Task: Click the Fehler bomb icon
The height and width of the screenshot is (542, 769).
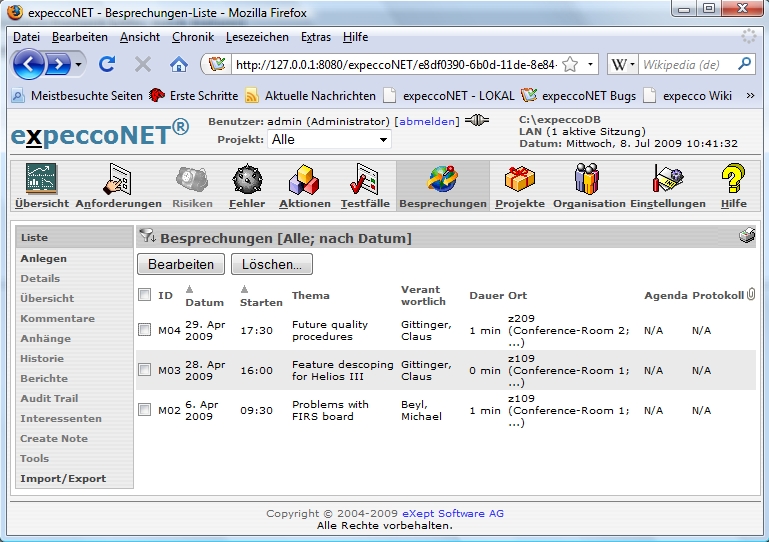Action: pyautogui.click(x=247, y=180)
